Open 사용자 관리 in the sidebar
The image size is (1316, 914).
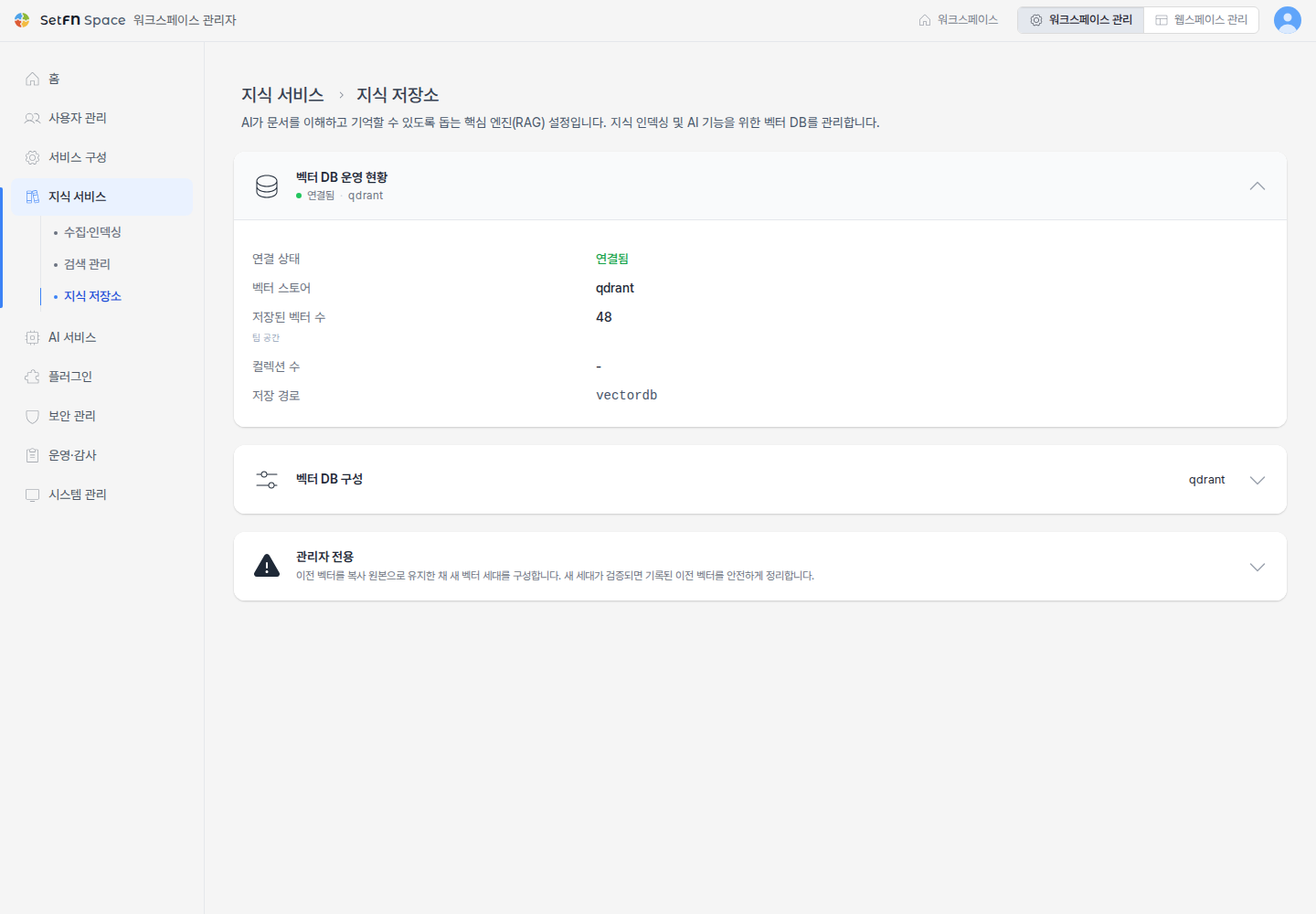[x=102, y=119]
